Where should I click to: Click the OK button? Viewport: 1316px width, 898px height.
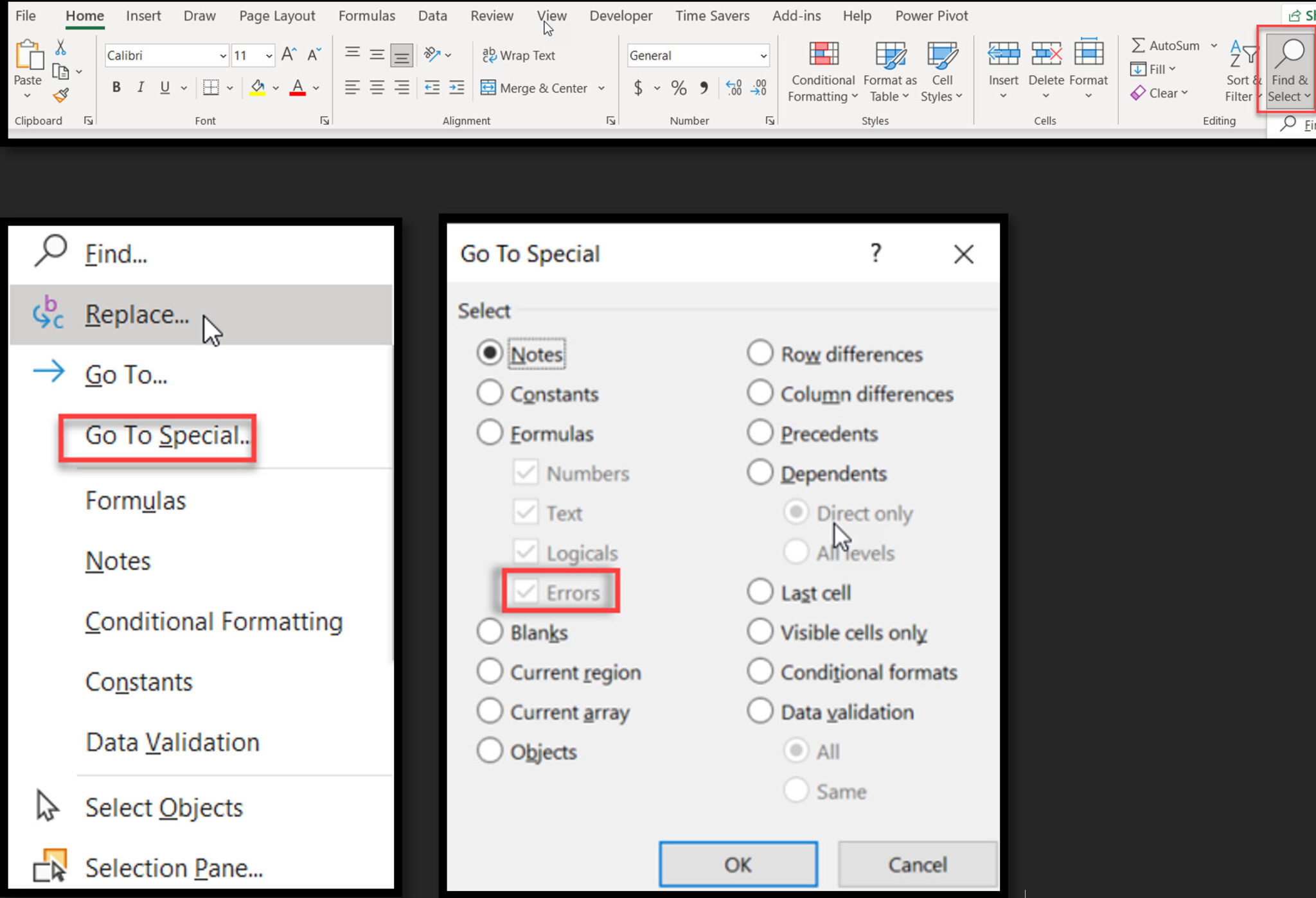(x=737, y=864)
